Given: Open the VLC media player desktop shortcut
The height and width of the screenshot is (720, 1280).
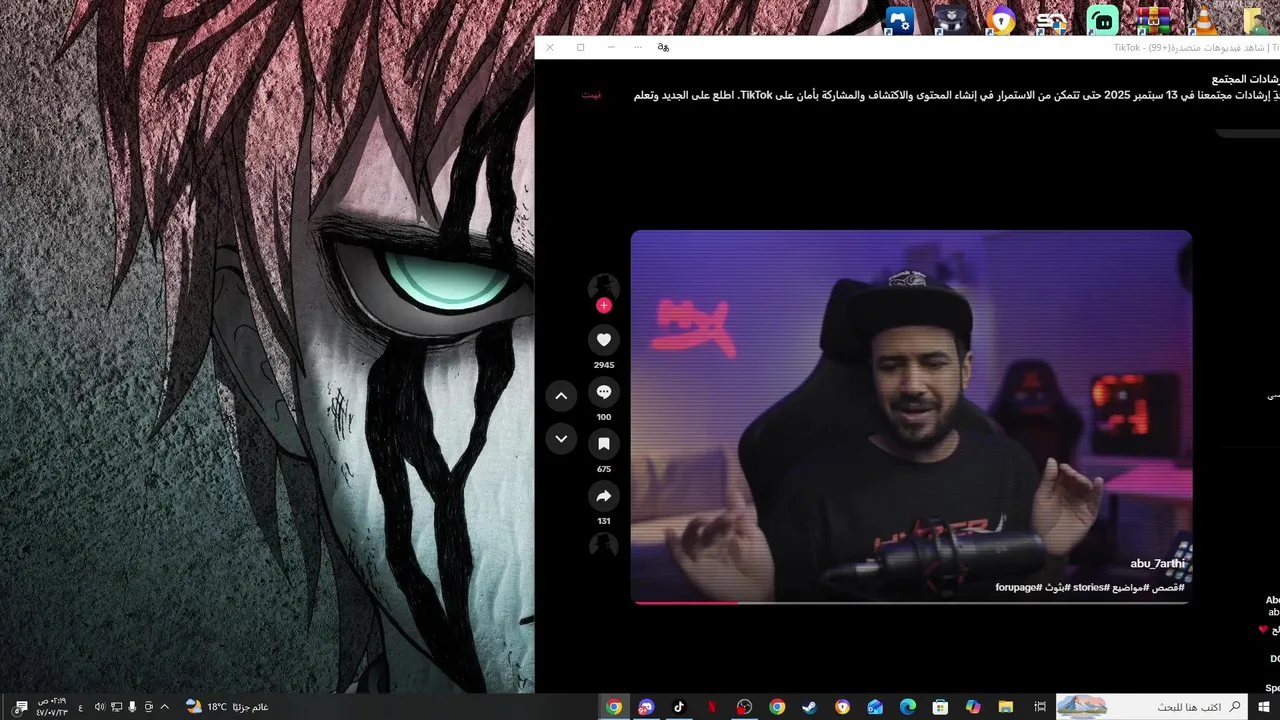Looking at the screenshot, I should 1204,20.
